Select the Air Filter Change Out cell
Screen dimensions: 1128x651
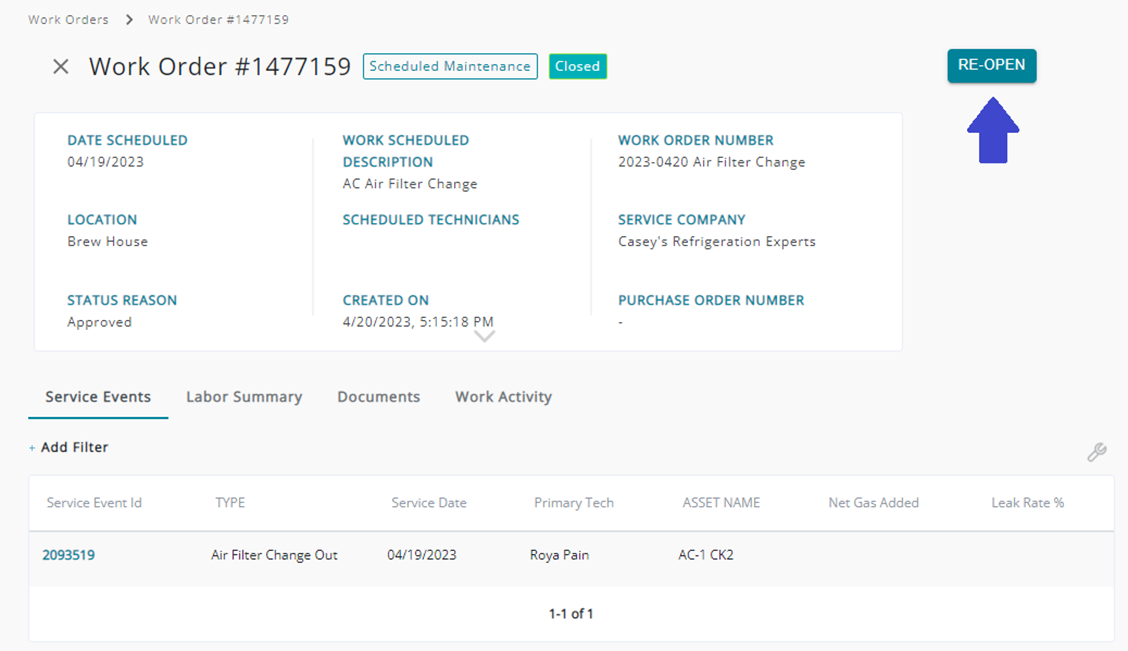[x=274, y=555]
